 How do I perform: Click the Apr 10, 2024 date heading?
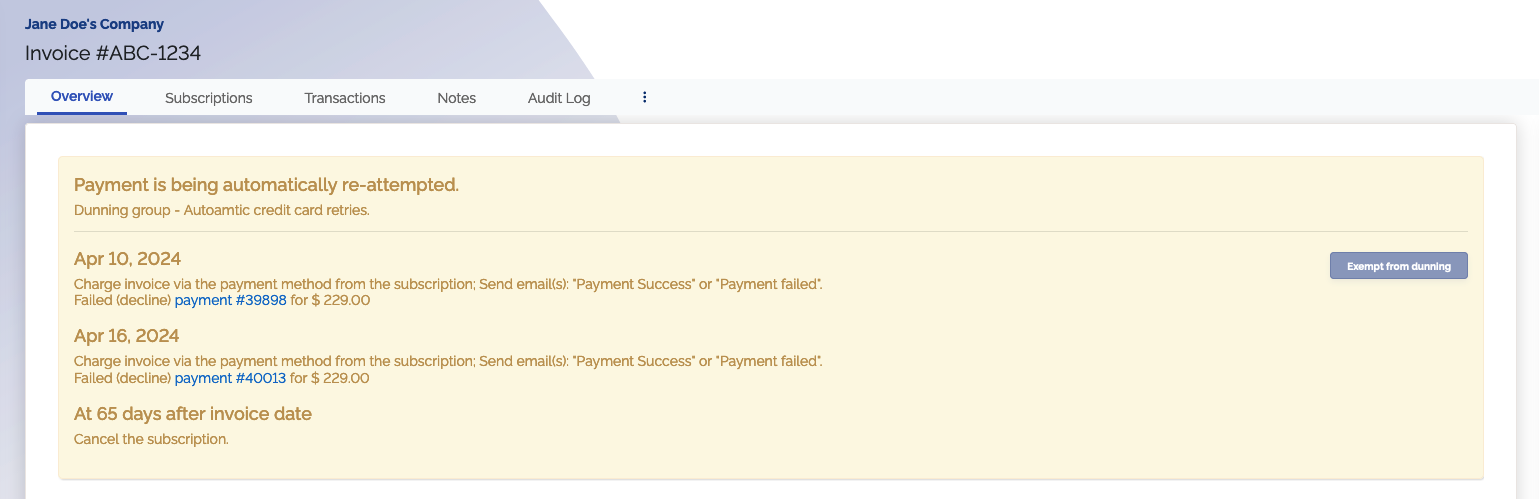click(127, 259)
